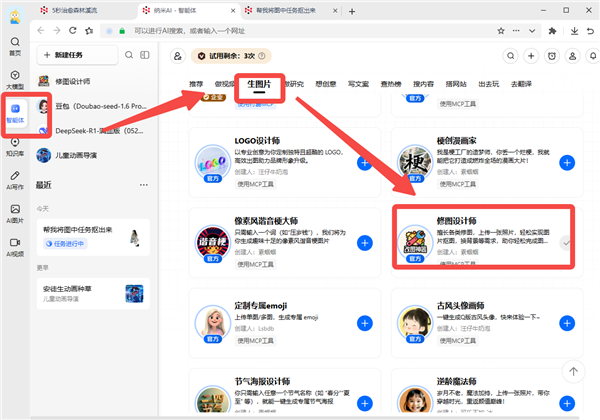Add the 节气海报设计师 agent with plus button

(365, 404)
